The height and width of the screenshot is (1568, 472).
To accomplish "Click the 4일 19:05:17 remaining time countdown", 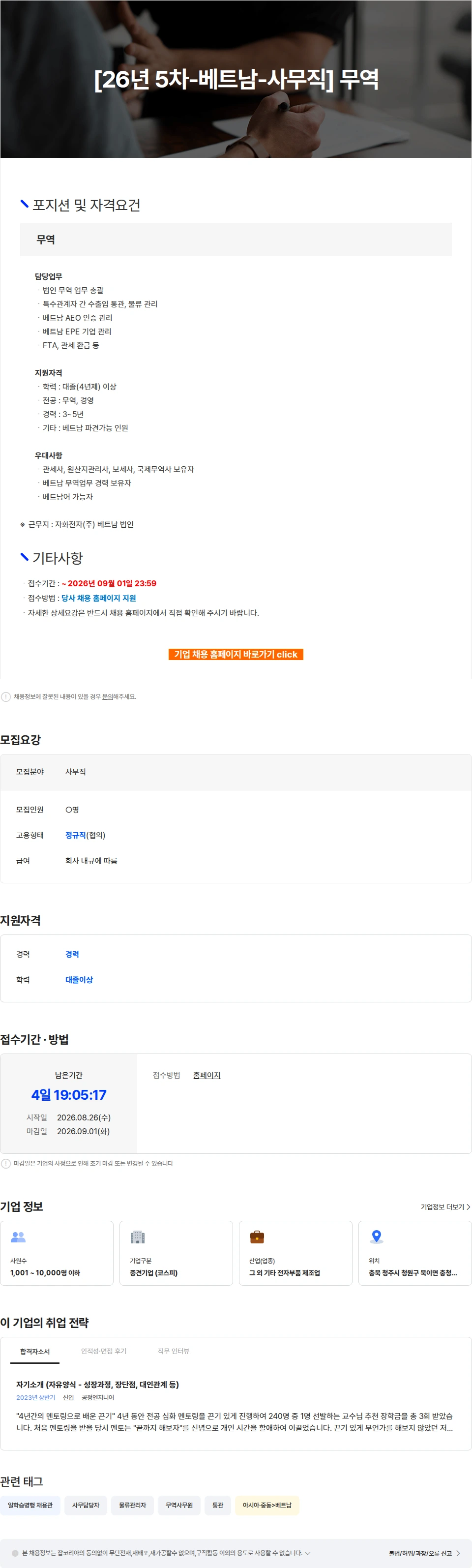I will click(69, 1094).
